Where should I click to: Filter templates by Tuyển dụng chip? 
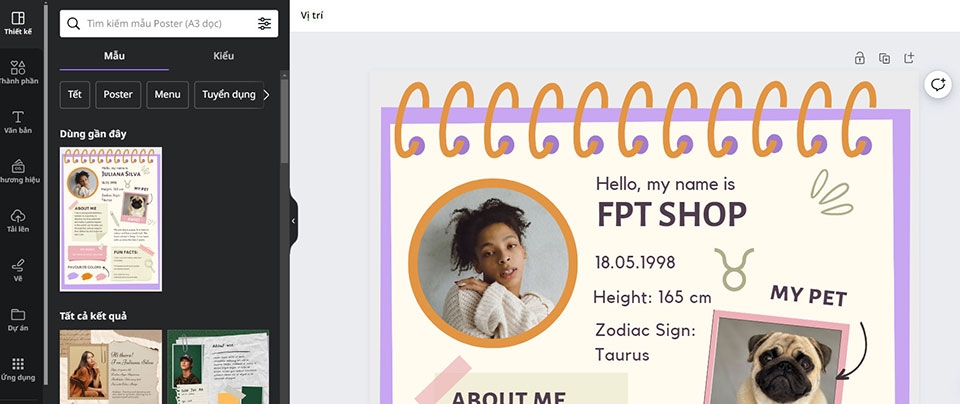(229, 95)
